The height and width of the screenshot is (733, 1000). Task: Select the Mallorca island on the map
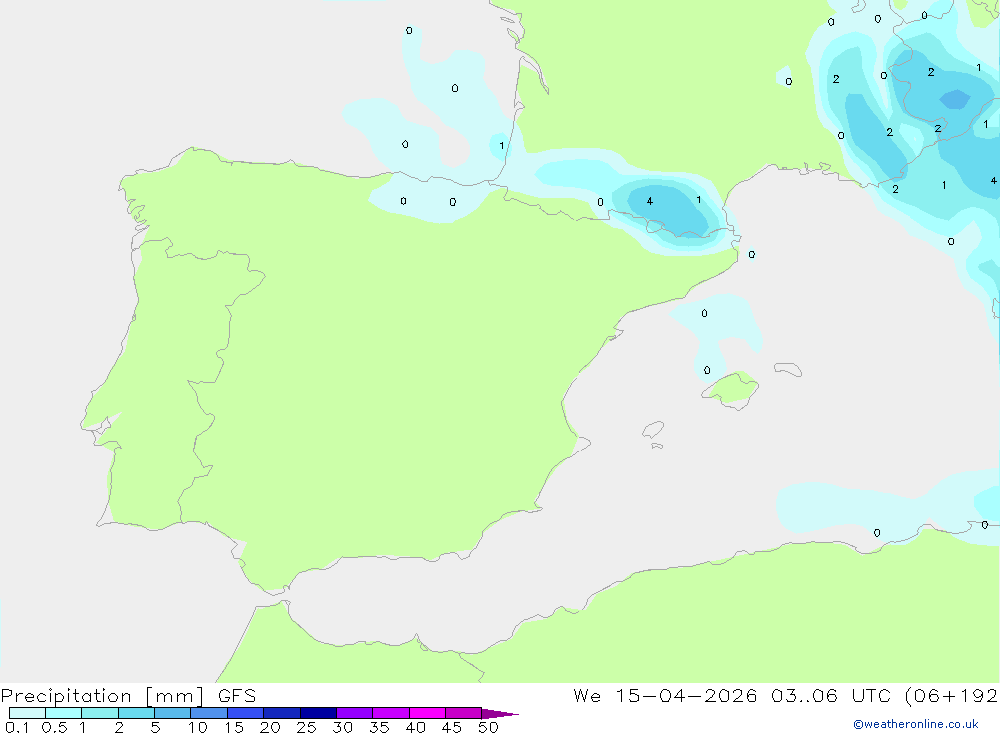(x=731, y=390)
